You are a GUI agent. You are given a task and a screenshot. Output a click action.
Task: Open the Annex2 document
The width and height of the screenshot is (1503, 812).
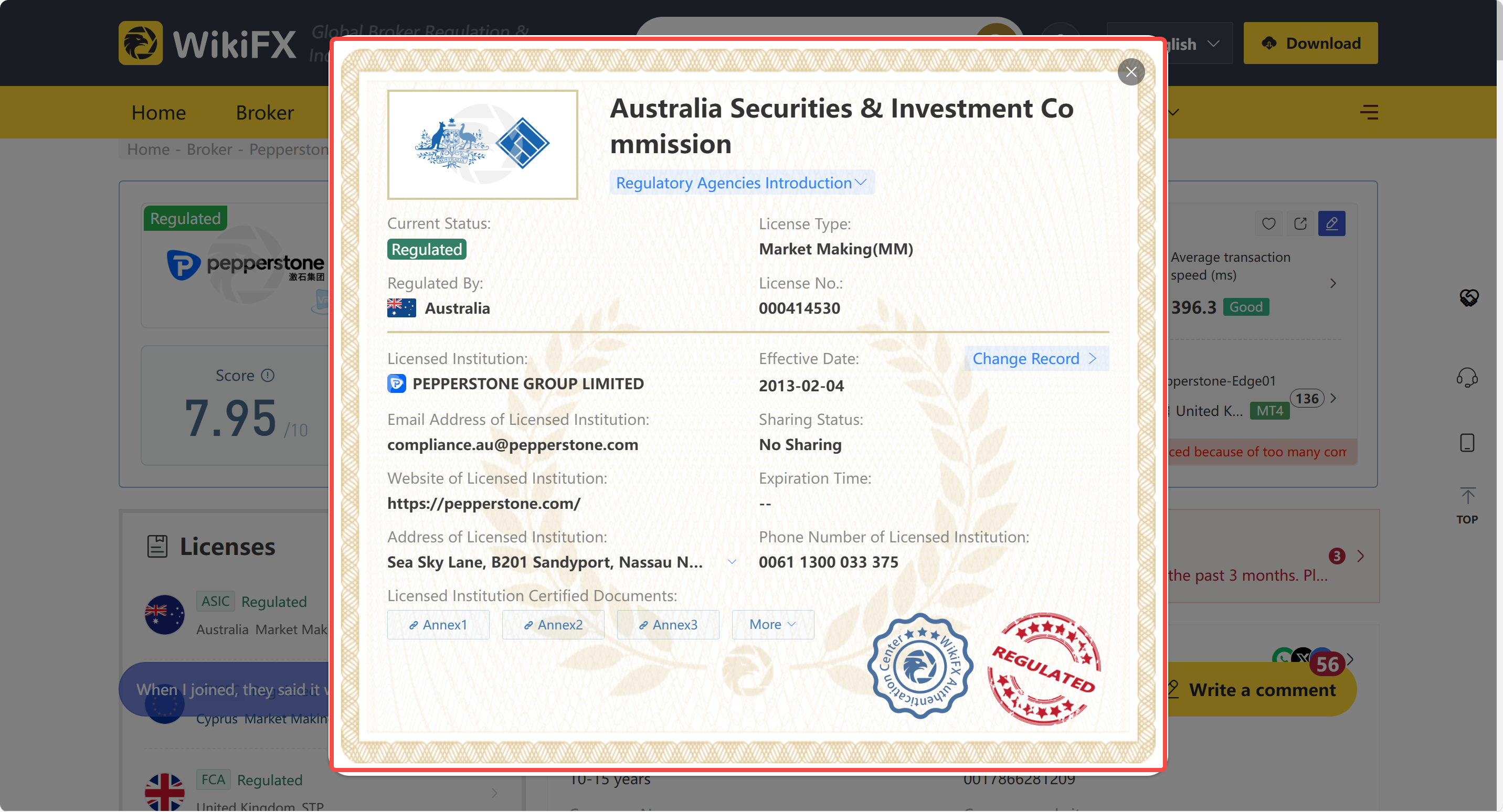tap(553, 625)
